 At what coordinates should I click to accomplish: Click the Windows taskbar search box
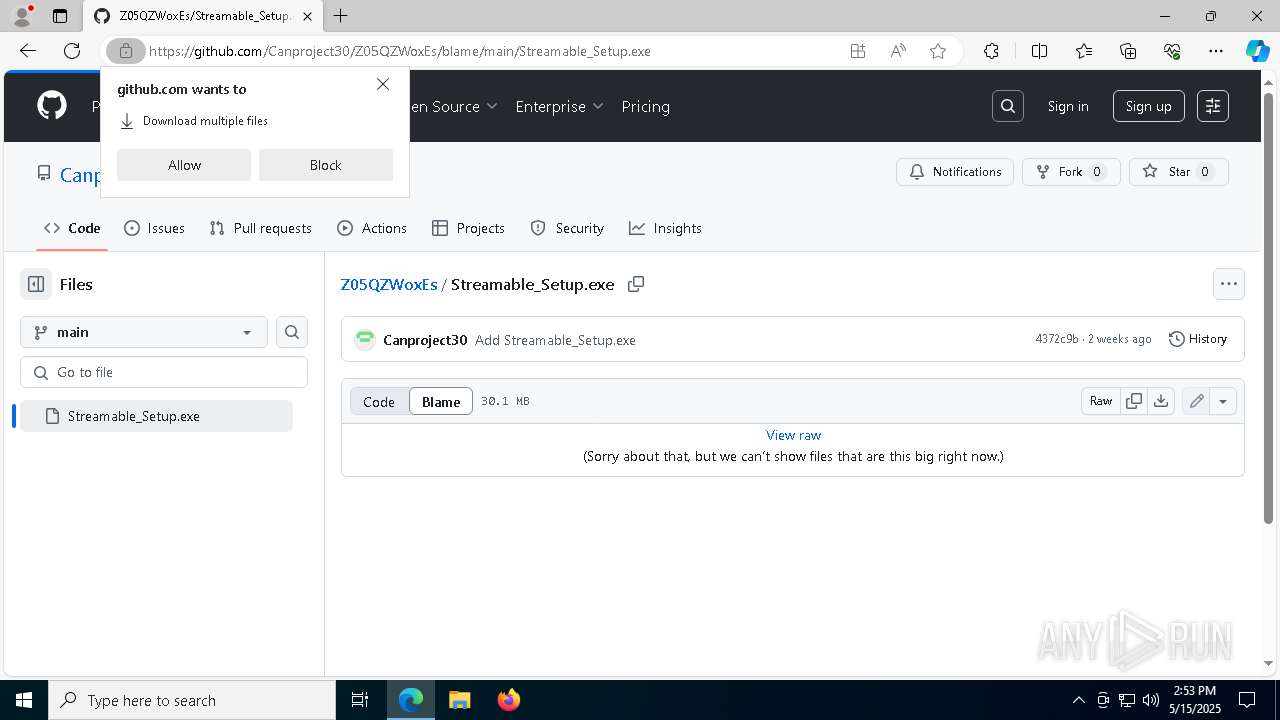point(192,700)
